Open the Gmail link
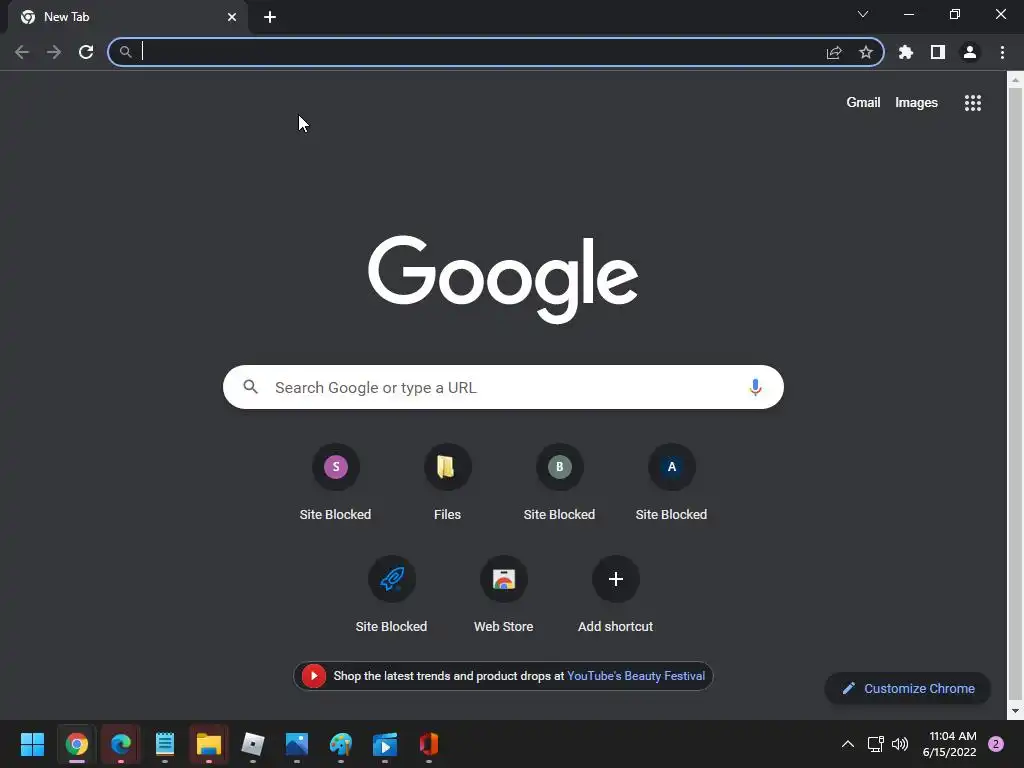 click(863, 103)
